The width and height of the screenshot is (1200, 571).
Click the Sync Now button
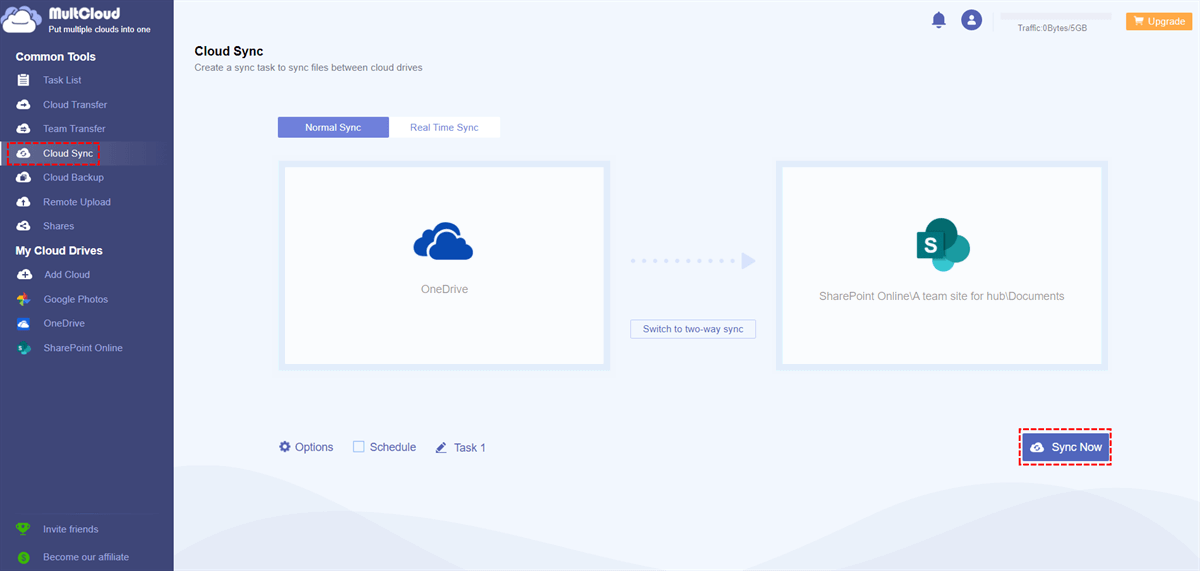click(x=1065, y=447)
